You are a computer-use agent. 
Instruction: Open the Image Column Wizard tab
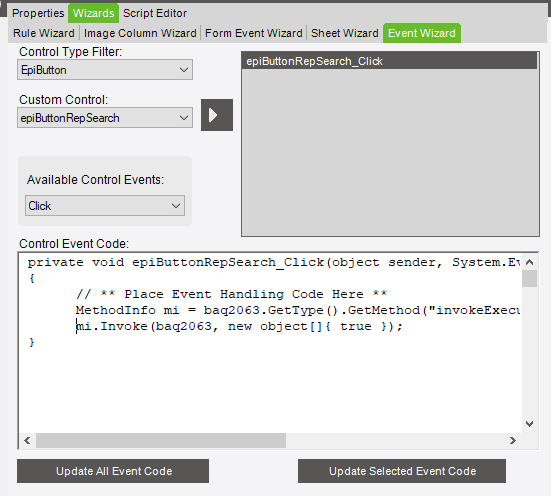point(140,33)
